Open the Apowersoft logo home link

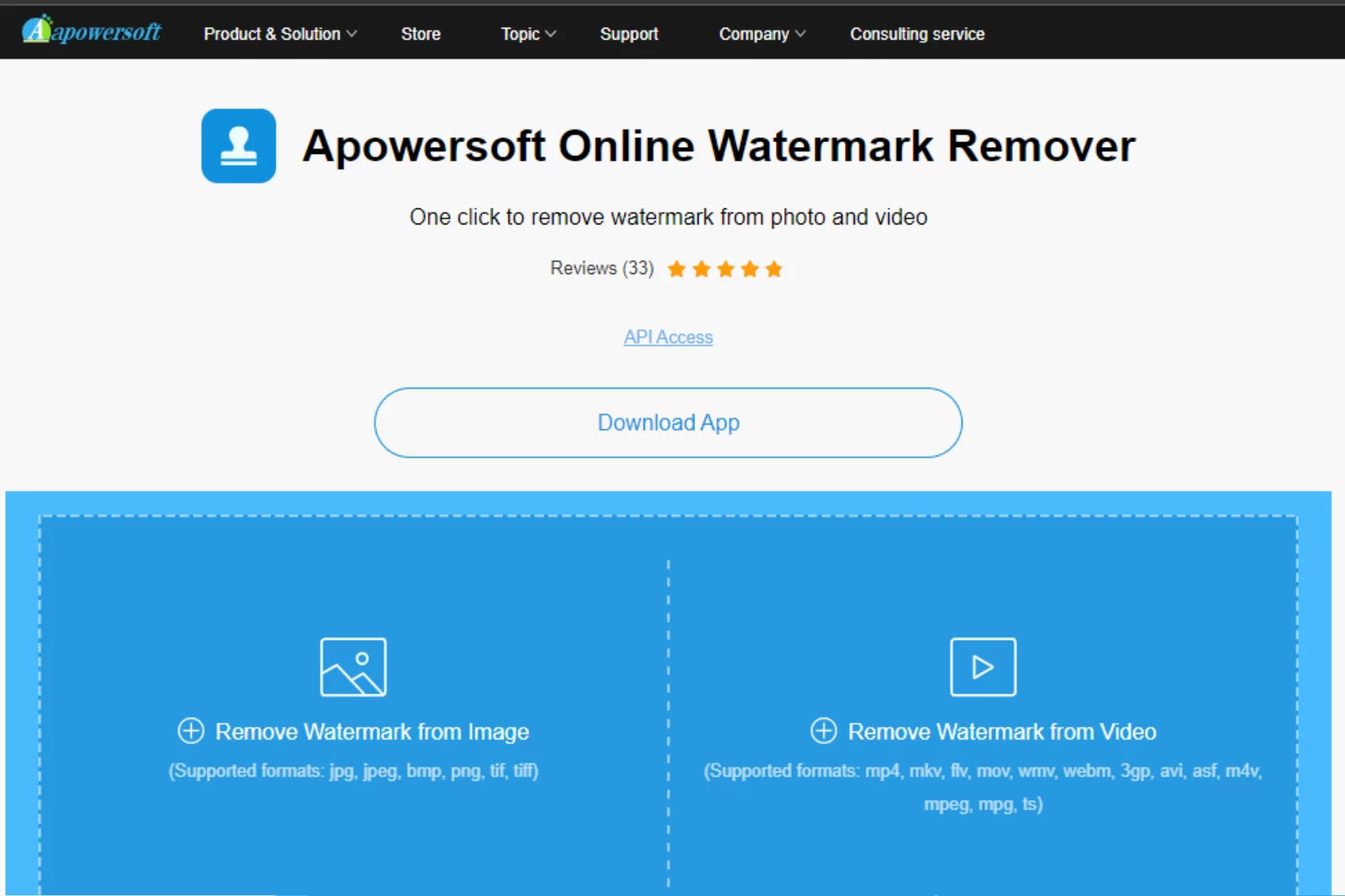point(92,31)
